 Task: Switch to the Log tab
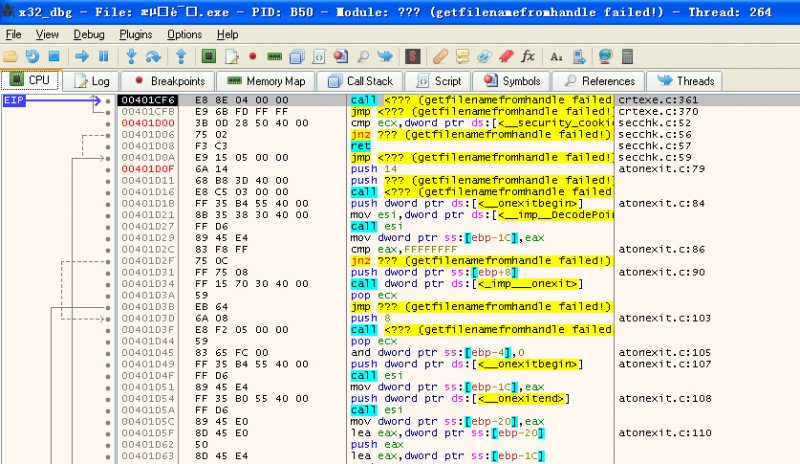pos(91,81)
